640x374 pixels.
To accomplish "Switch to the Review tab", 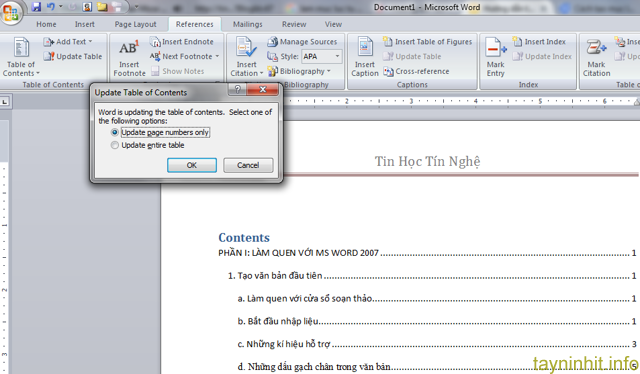I will click(x=294, y=24).
